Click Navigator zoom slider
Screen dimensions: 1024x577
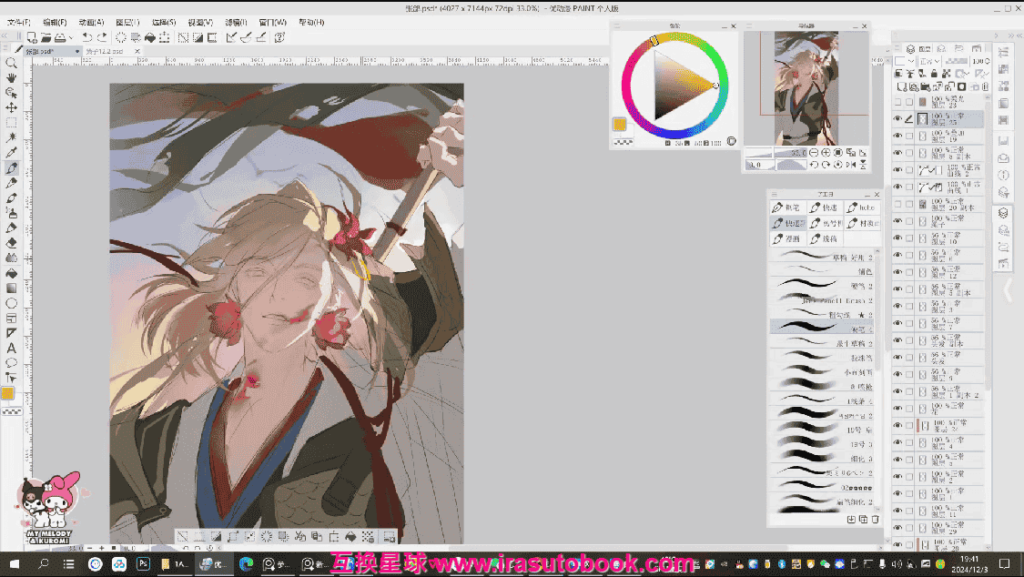pos(776,152)
